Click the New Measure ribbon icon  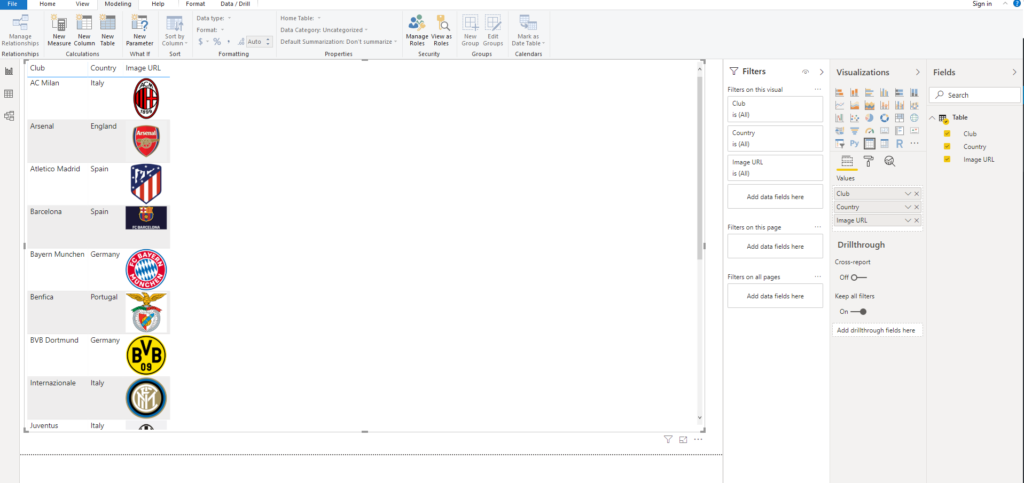[59, 31]
